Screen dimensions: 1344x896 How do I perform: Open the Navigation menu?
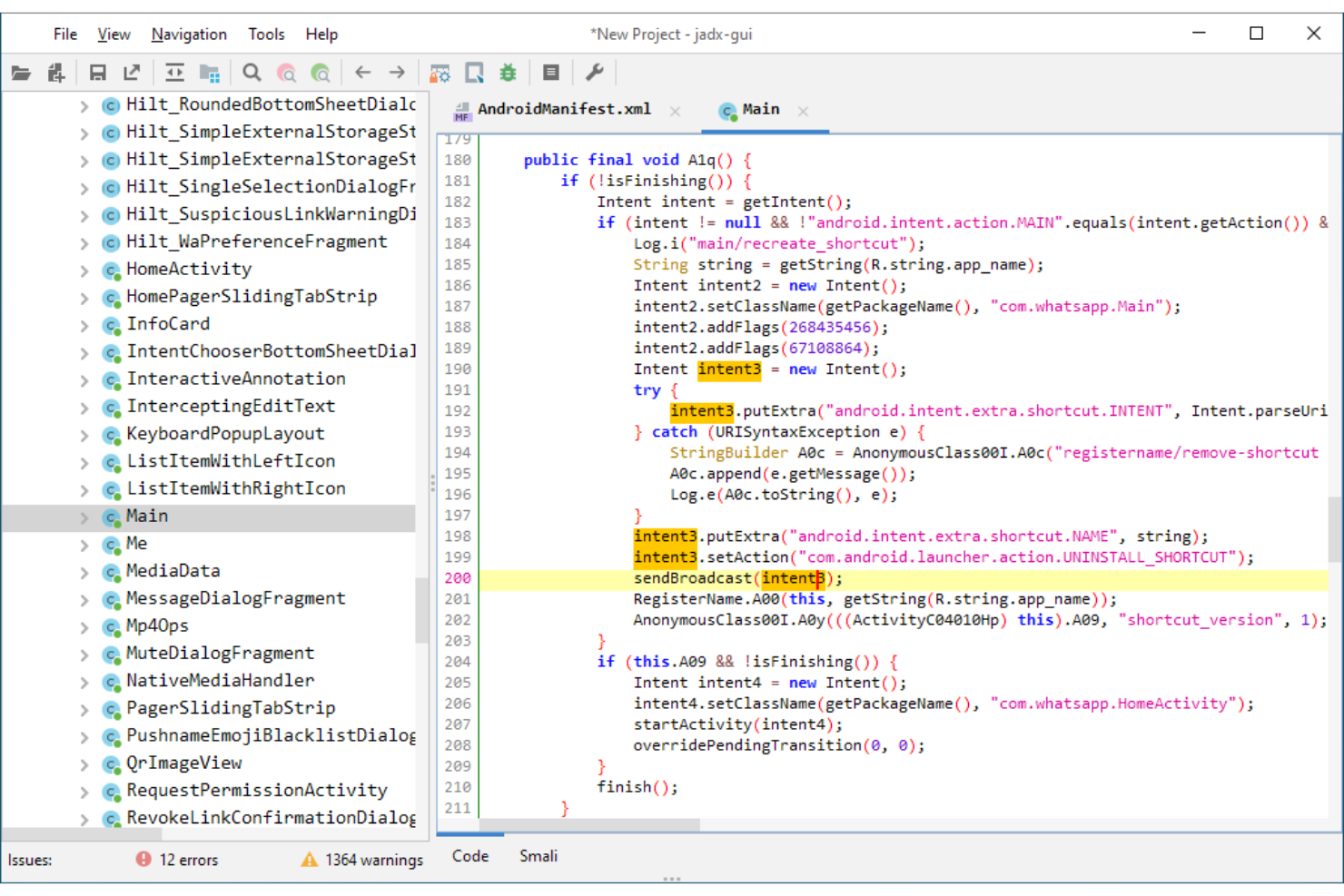click(x=189, y=34)
